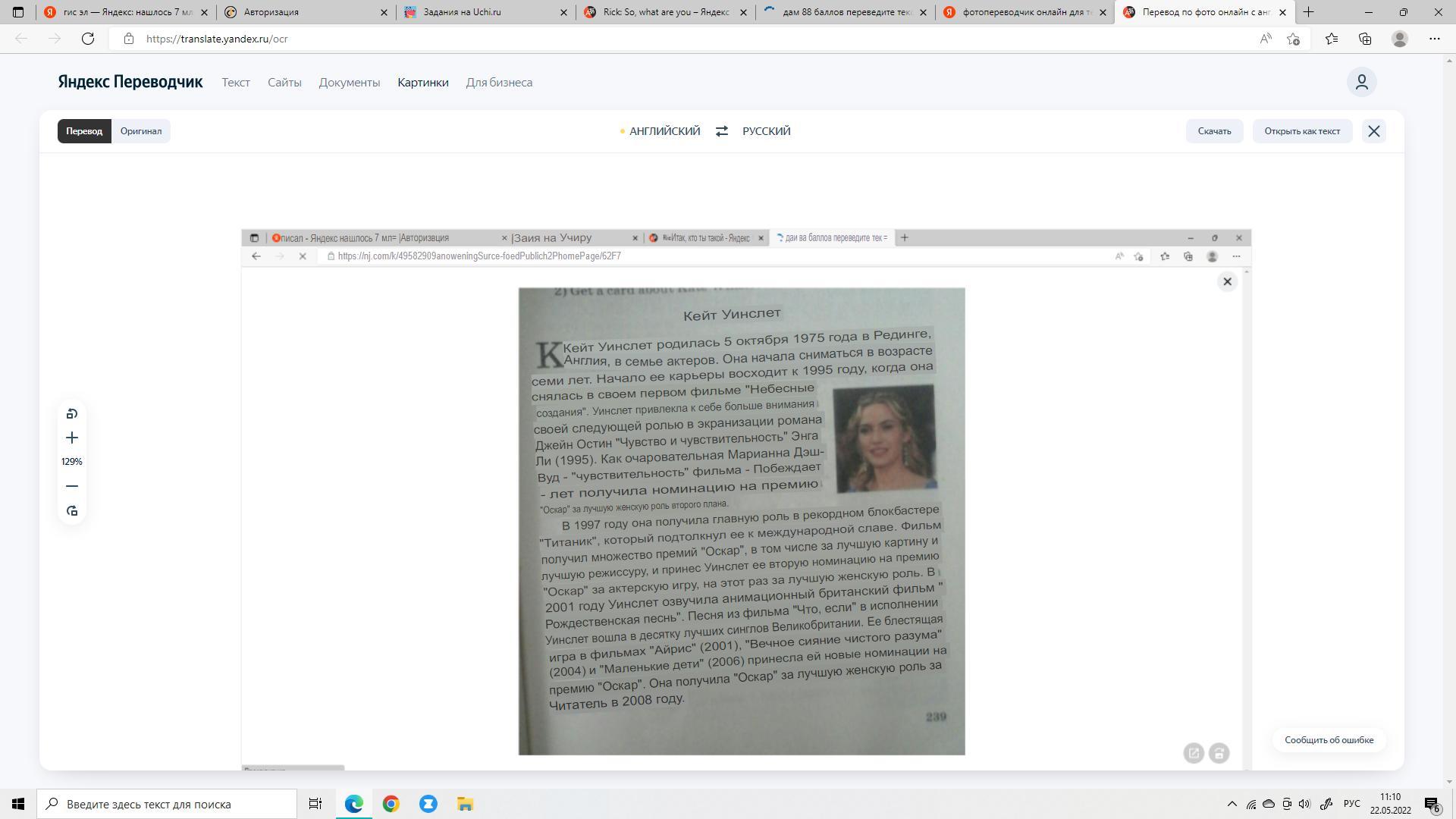Open browser settings and more menu
The image size is (1456, 819).
click(x=1434, y=39)
